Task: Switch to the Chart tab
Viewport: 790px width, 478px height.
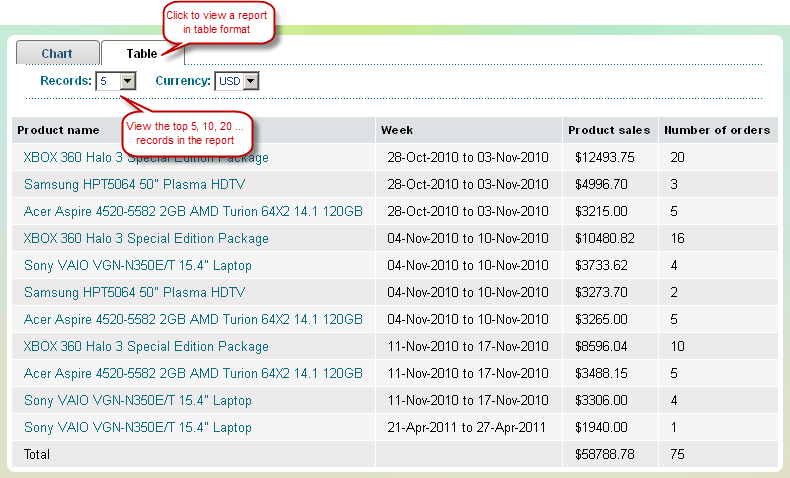Action: pos(56,54)
